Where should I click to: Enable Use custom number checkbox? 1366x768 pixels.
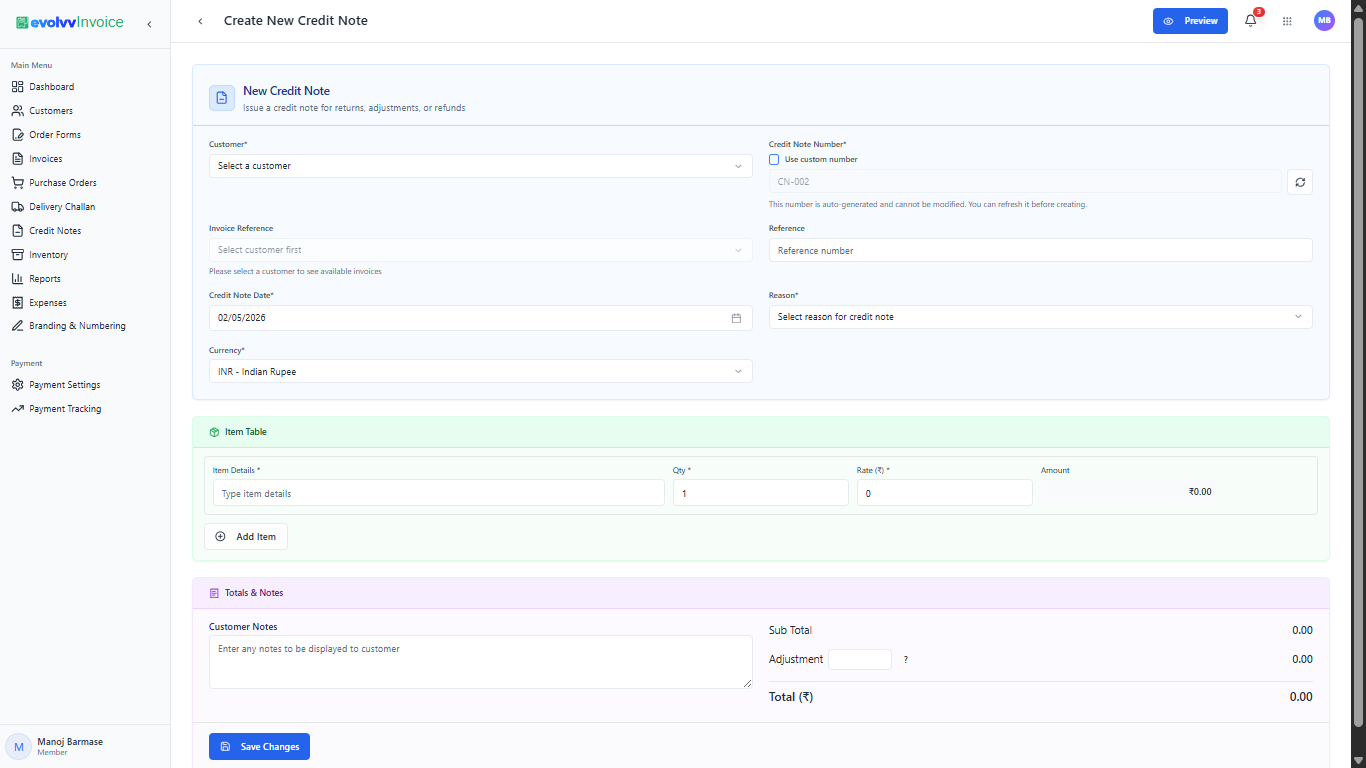click(774, 159)
